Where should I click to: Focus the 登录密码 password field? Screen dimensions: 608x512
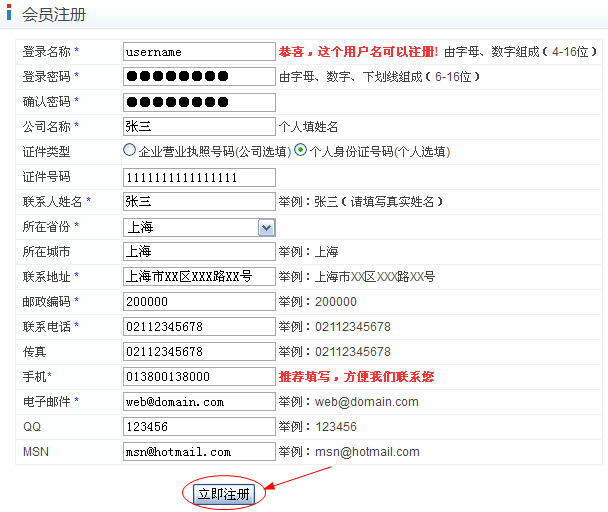(199, 76)
